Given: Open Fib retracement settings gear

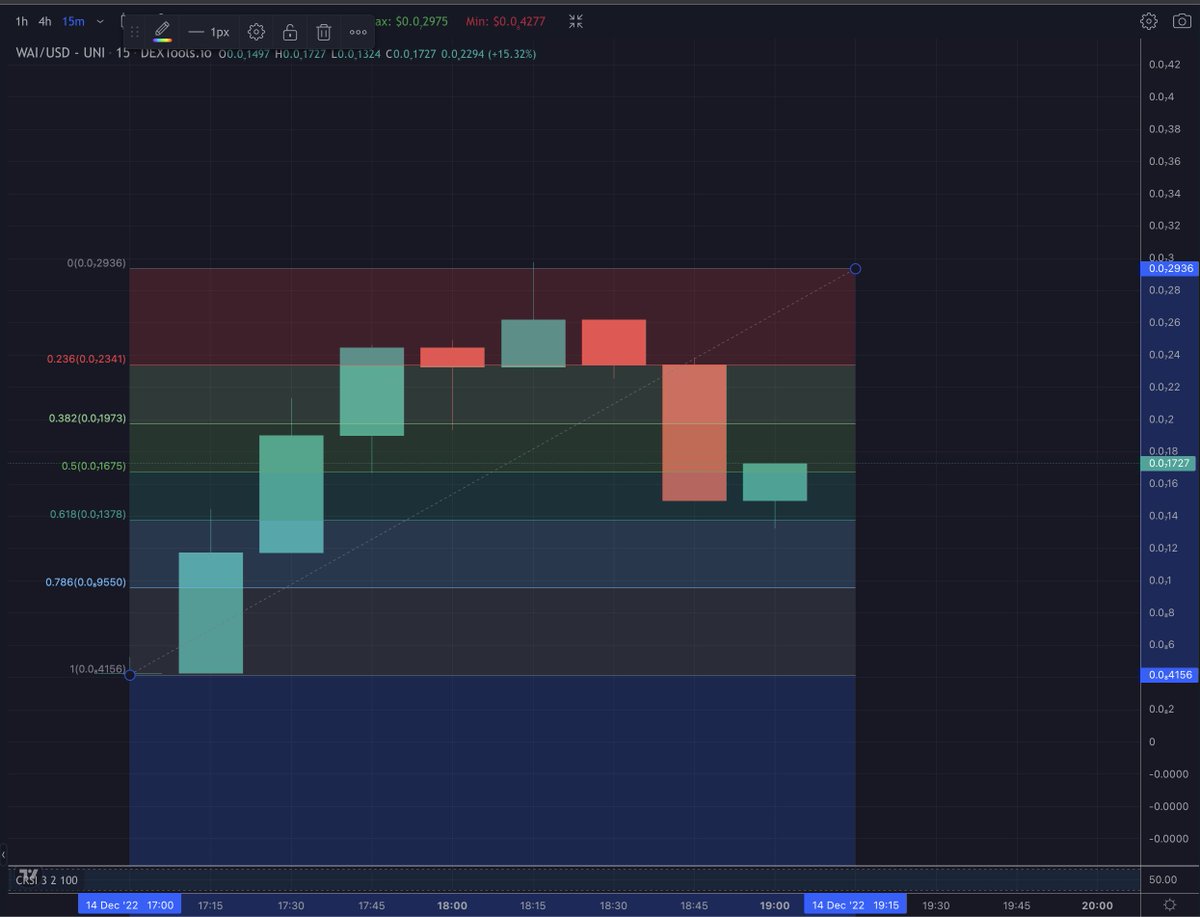Looking at the screenshot, I should [x=256, y=32].
